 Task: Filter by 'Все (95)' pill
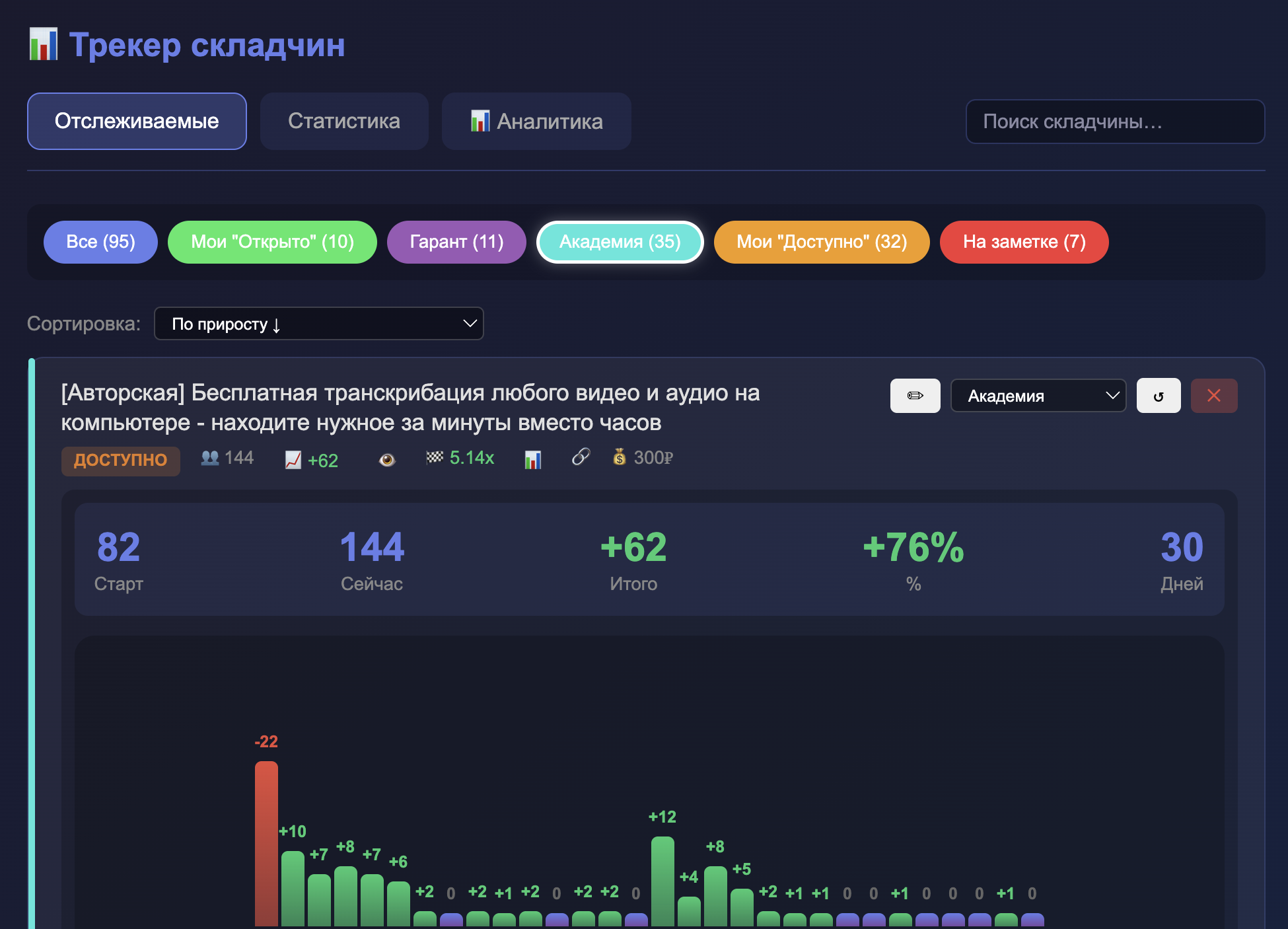pyautogui.click(x=100, y=242)
